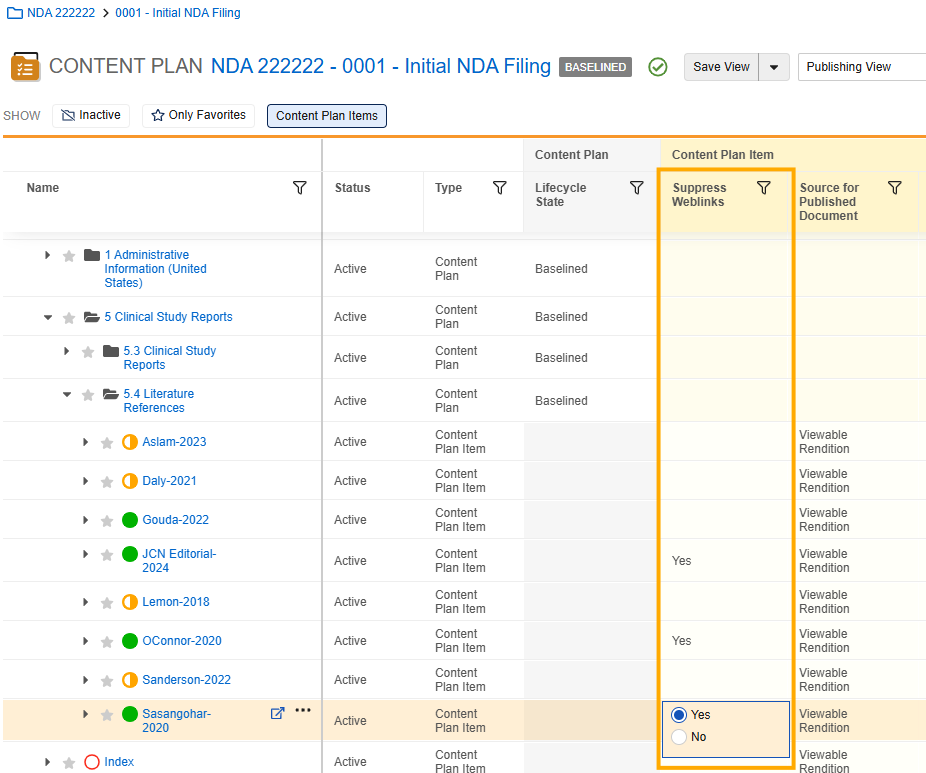The image size is (926, 773).
Task: Click the Name column filter icon
Action: (x=299, y=188)
